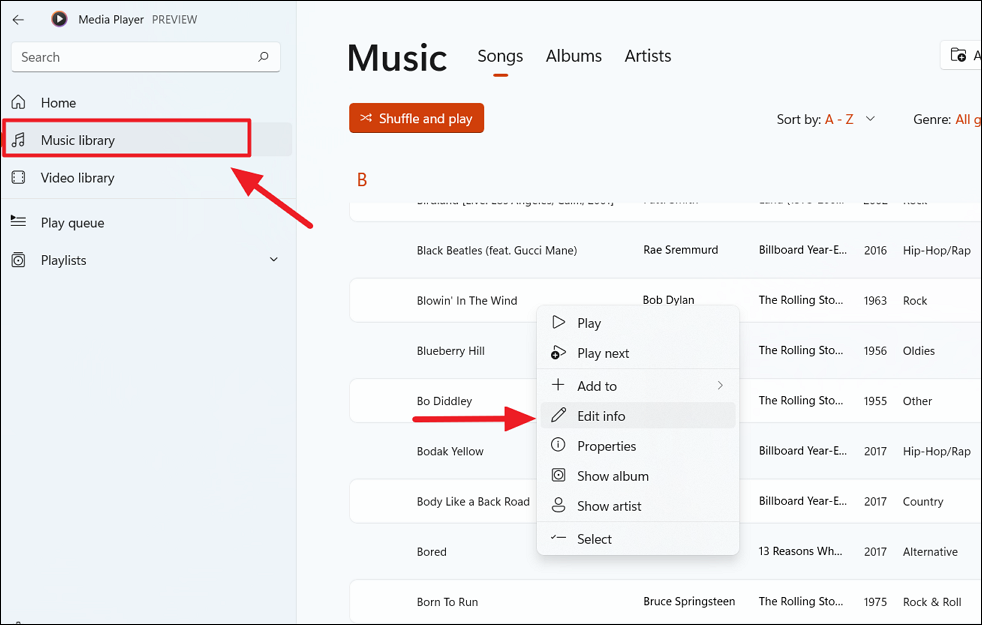Screen dimensions: 982x625
Task: Click Select in the context menu
Action: coord(638,539)
